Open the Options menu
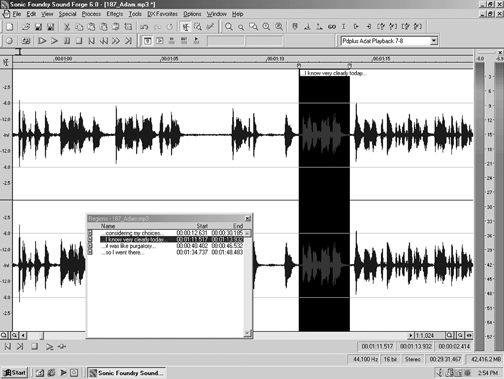The width and height of the screenshot is (504, 379). (x=192, y=14)
